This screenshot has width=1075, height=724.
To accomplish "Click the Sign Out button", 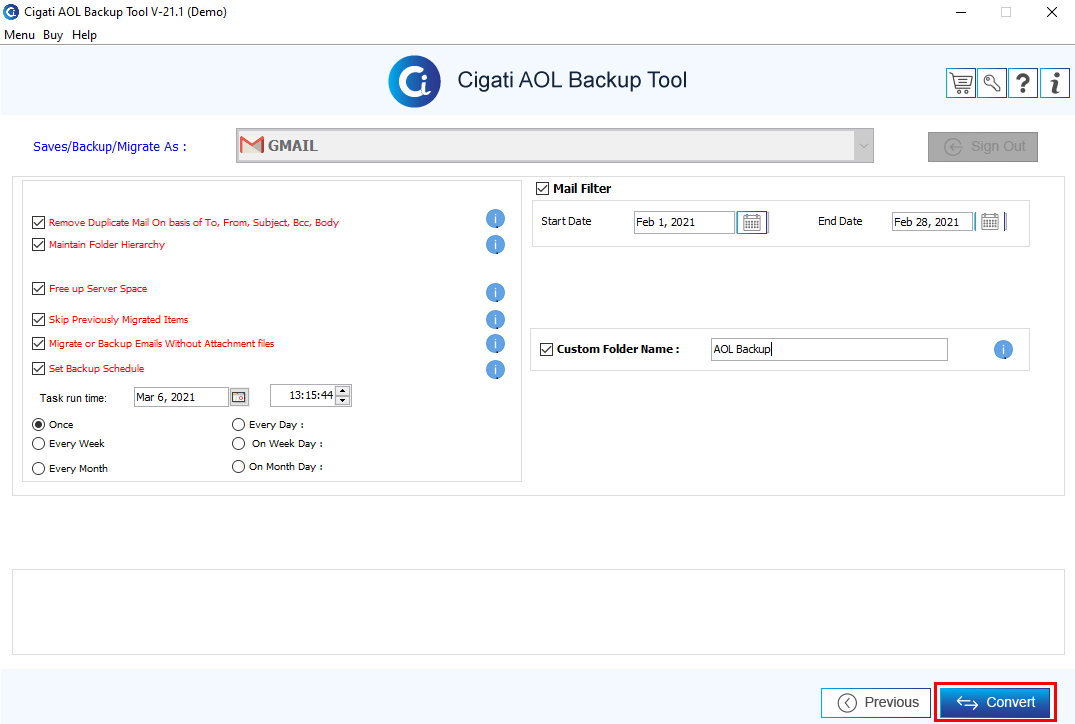I will [982, 147].
